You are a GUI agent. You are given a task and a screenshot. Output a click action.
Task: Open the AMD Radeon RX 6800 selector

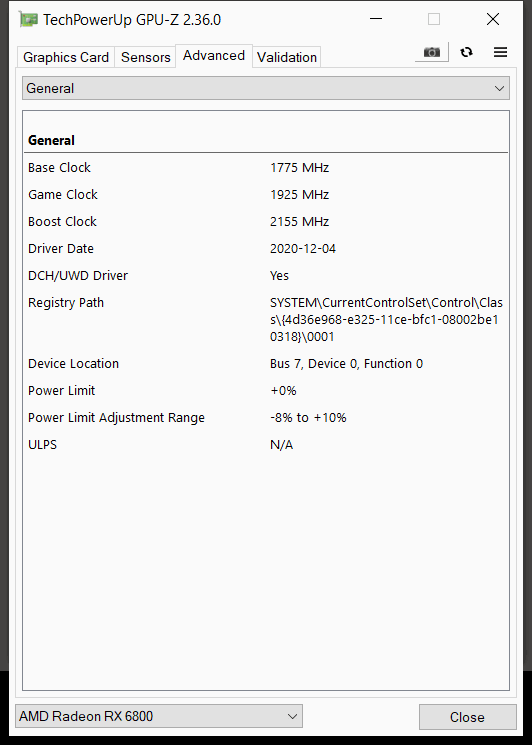pos(159,716)
